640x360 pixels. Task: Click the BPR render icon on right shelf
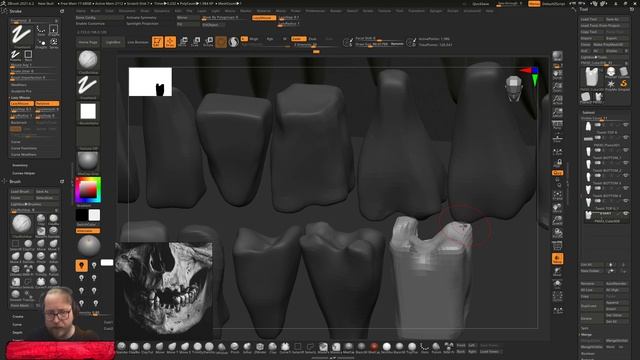[557, 56]
